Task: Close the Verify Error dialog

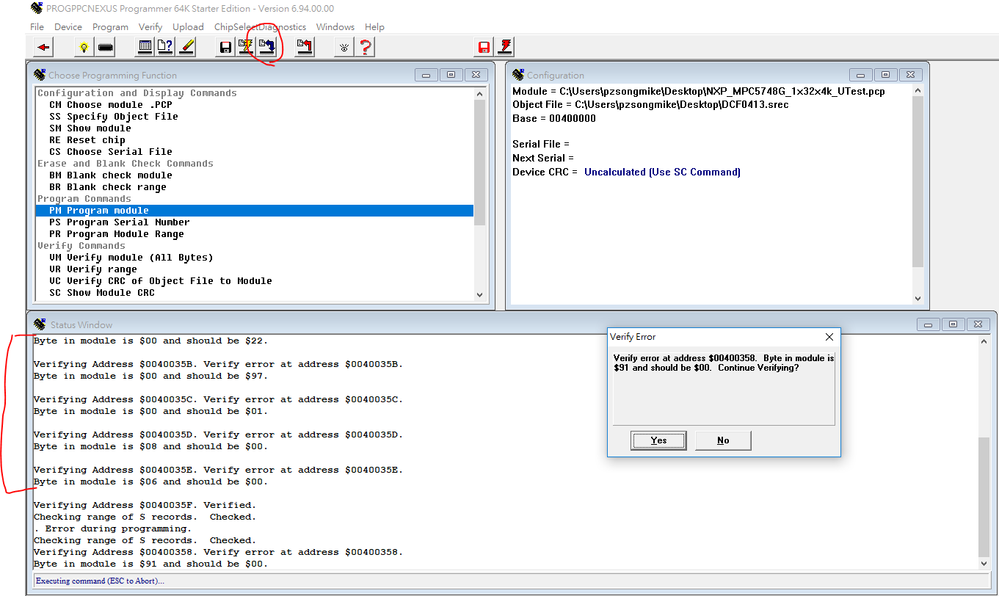Action: pyautogui.click(x=829, y=337)
